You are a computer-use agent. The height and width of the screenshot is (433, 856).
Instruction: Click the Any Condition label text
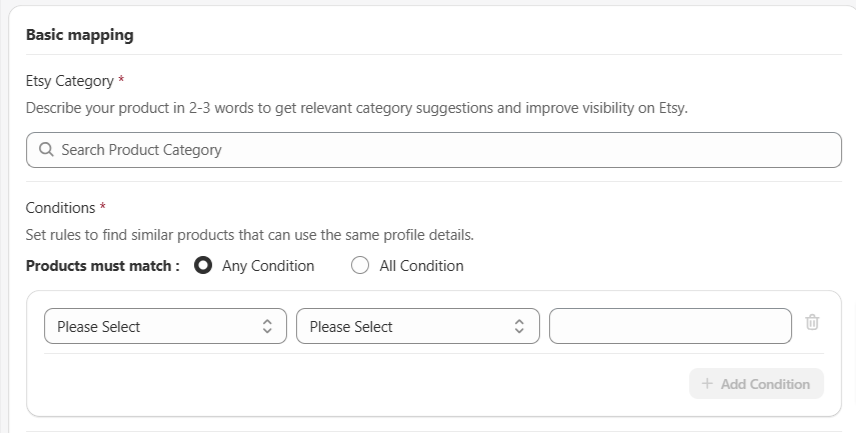coord(268,266)
